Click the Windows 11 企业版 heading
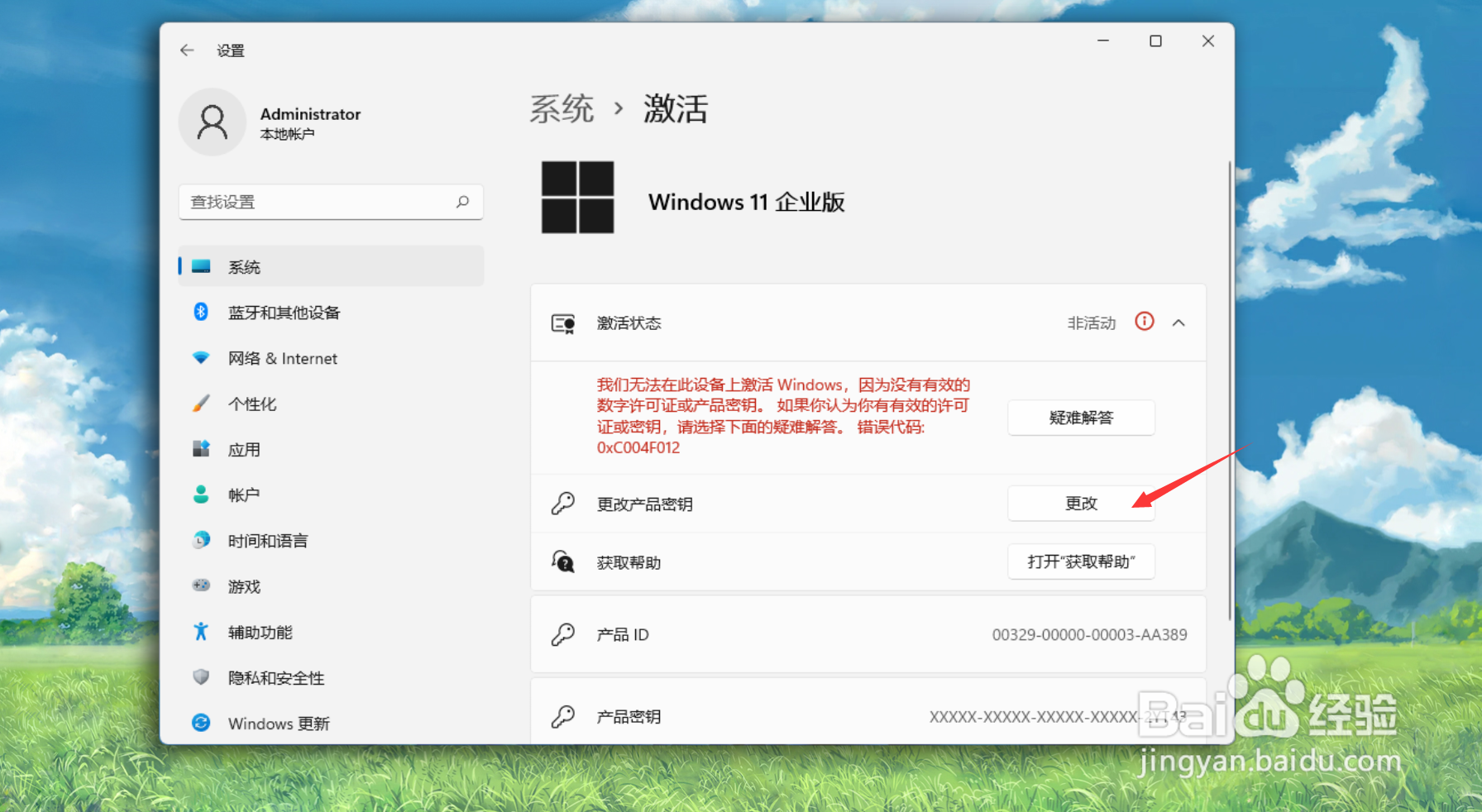Image resolution: width=1482 pixels, height=812 pixels. click(x=746, y=202)
